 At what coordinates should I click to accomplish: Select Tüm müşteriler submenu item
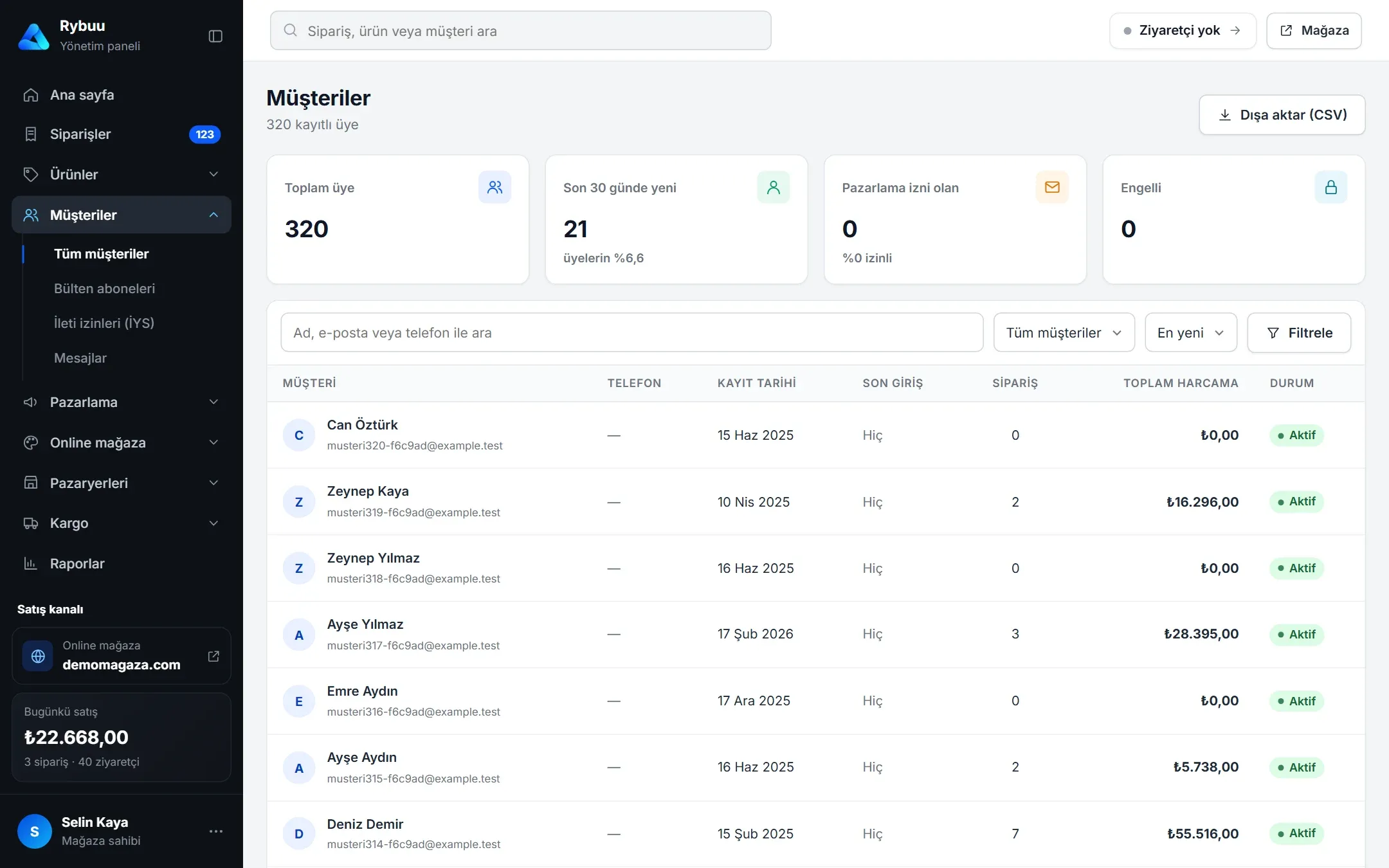coord(101,254)
